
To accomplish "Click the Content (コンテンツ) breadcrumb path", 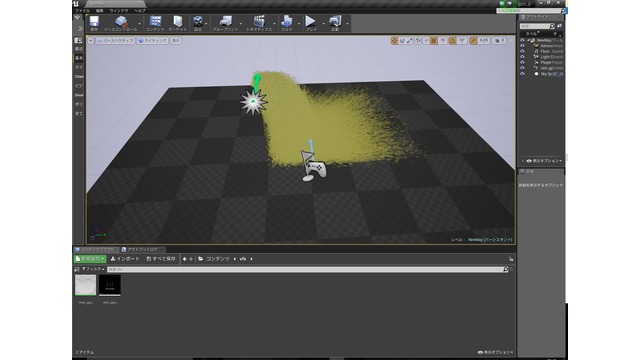I will click(218, 259).
